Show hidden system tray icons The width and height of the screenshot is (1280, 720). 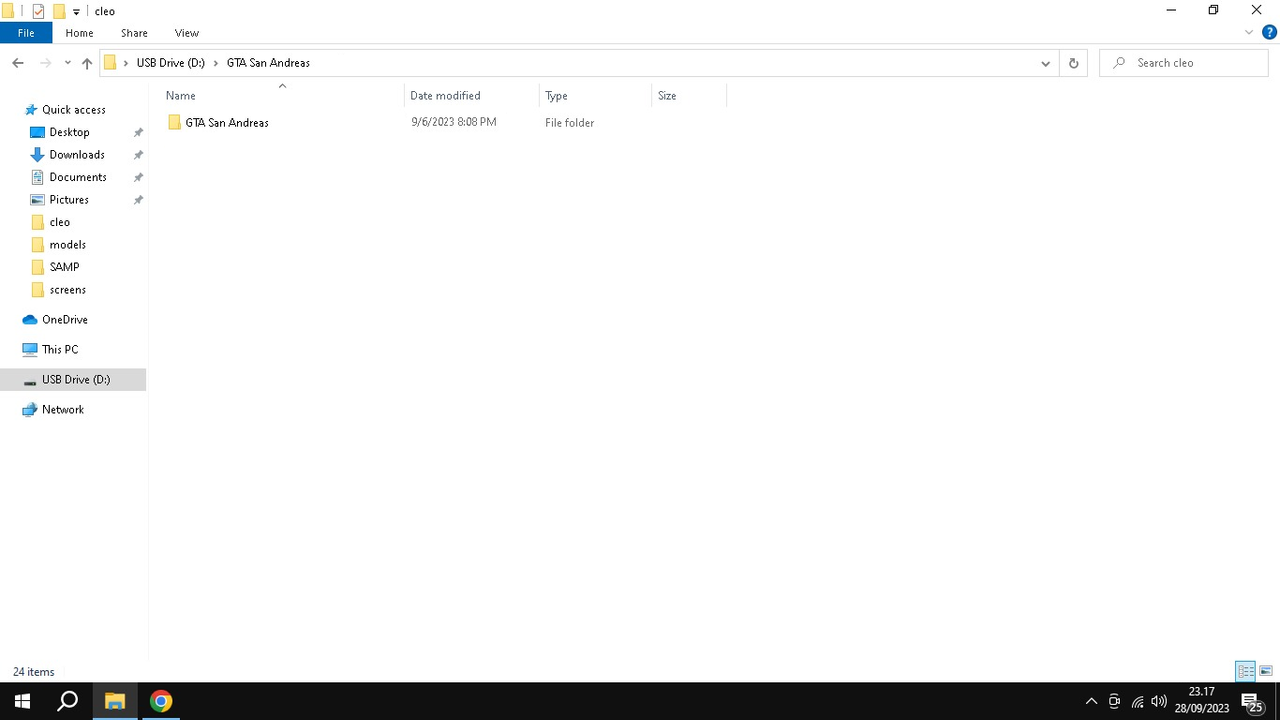1091,701
